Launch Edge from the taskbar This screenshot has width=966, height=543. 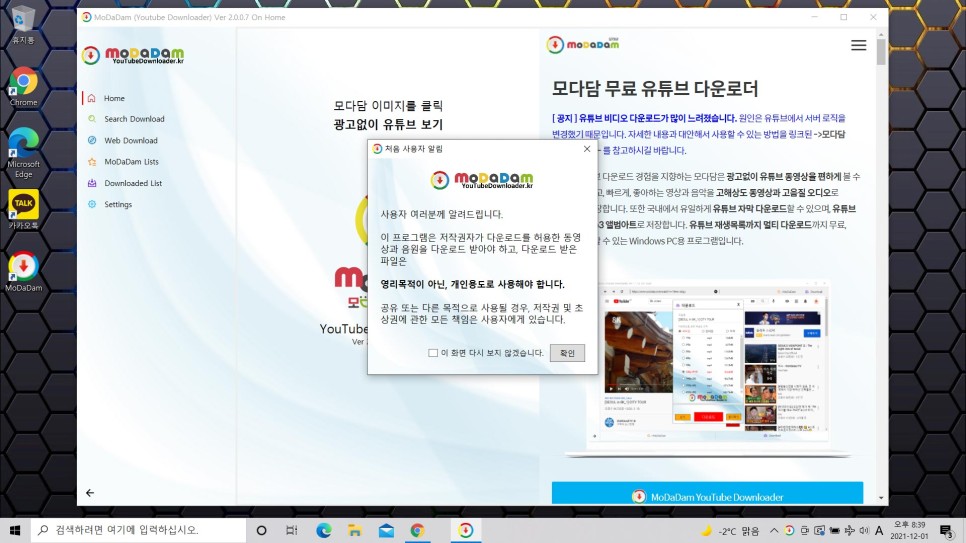(x=323, y=530)
